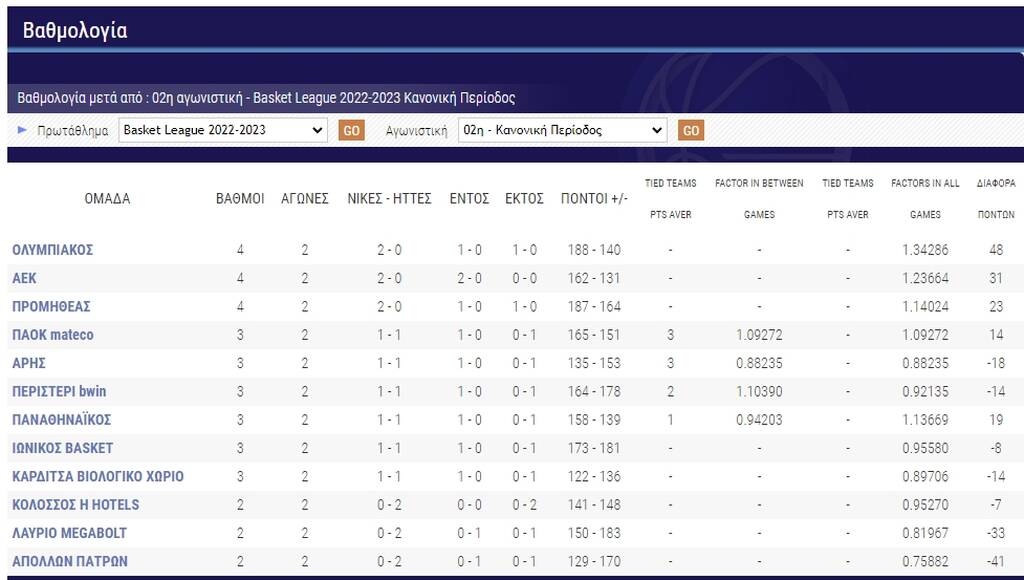Screen dimensions: 1024x580
Task: Click factor 0.89706 in ΚΑΡΔΙΤΣΑ row
Action: (x=925, y=476)
